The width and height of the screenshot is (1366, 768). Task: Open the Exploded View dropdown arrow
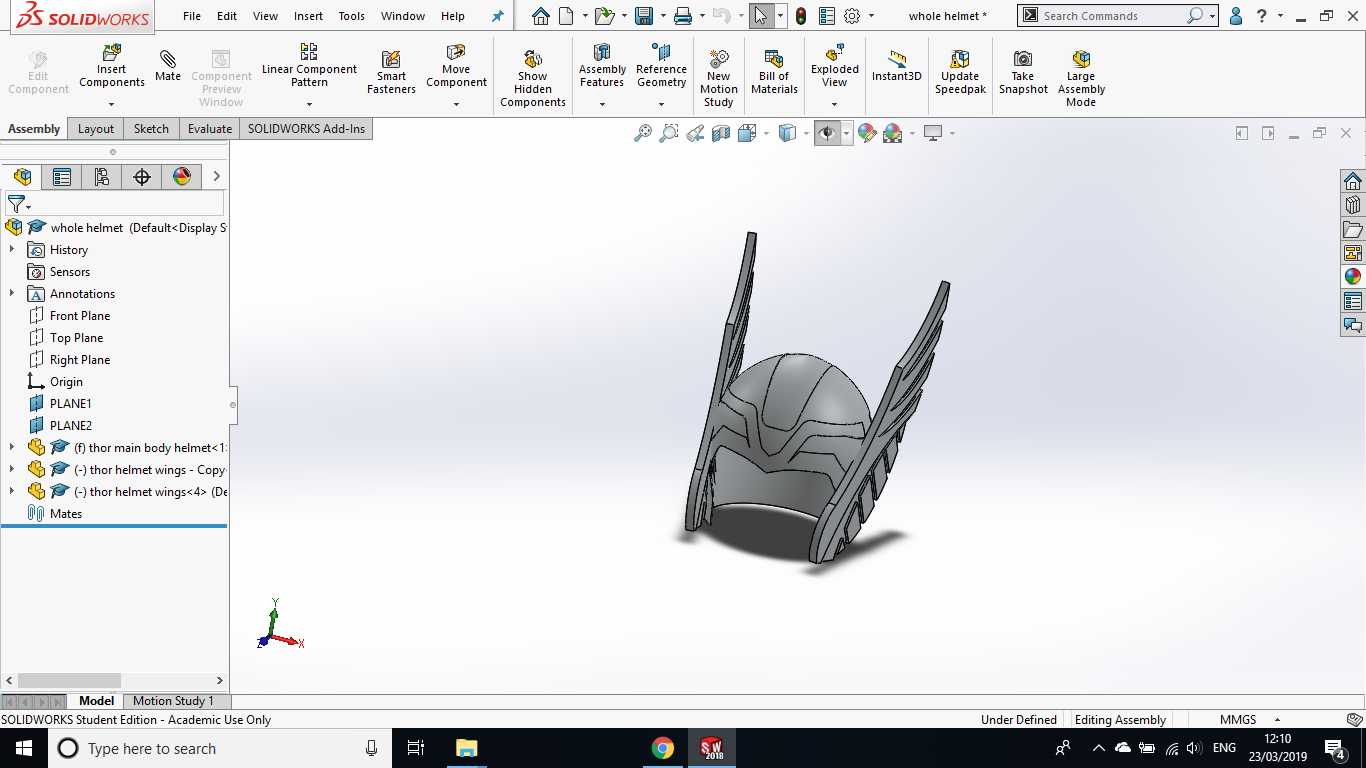coord(835,104)
